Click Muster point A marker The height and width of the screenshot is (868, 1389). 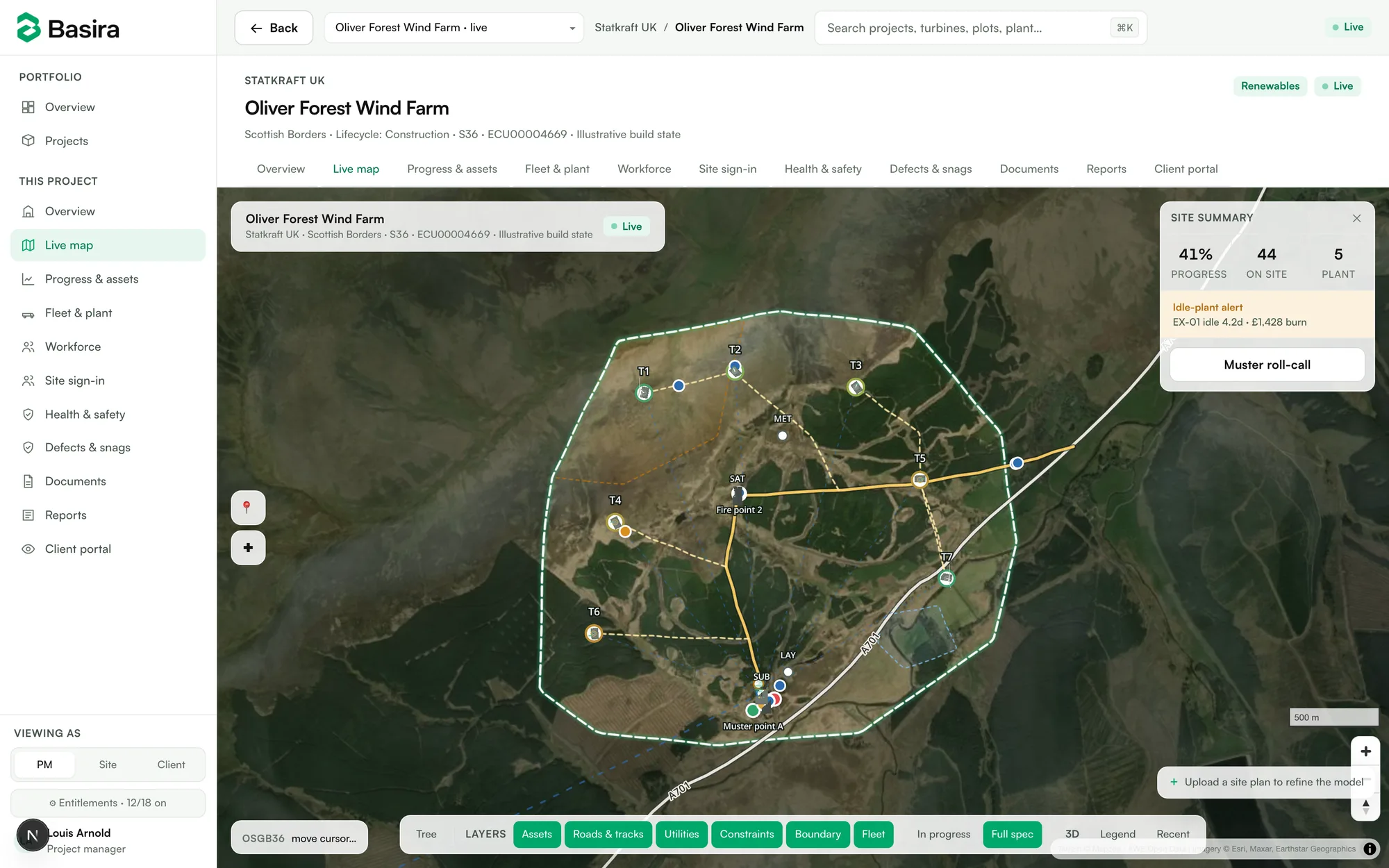(753, 710)
